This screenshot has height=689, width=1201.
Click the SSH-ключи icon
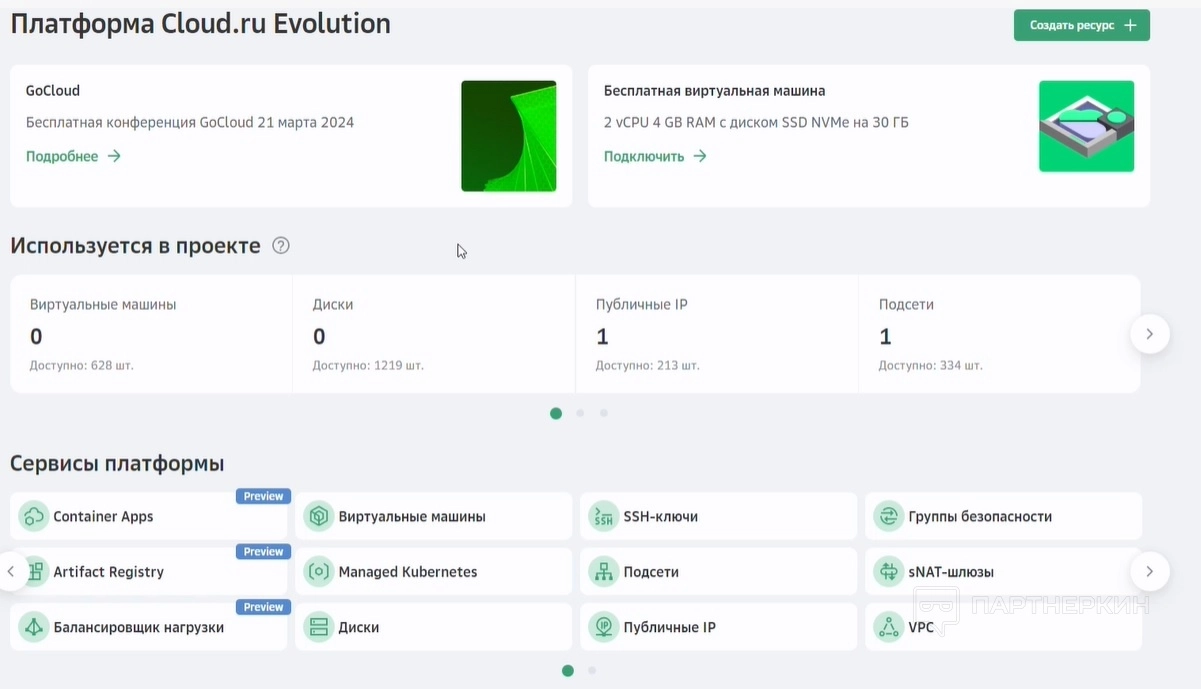tap(603, 517)
